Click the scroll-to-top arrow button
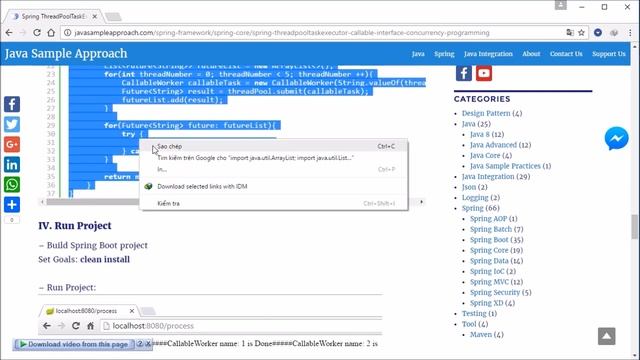 point(607,336)
